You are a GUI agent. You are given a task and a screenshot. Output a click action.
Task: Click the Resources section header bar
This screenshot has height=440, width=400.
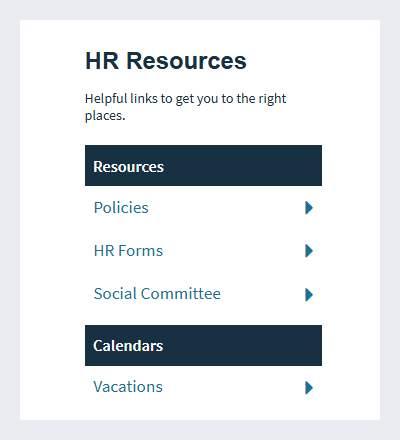[203, 165]
